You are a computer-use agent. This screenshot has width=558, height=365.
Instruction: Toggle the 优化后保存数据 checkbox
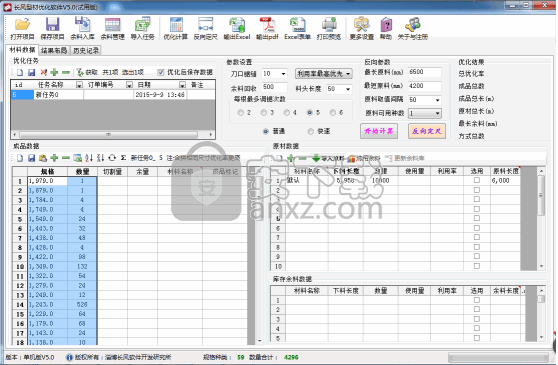click(161, 72)
